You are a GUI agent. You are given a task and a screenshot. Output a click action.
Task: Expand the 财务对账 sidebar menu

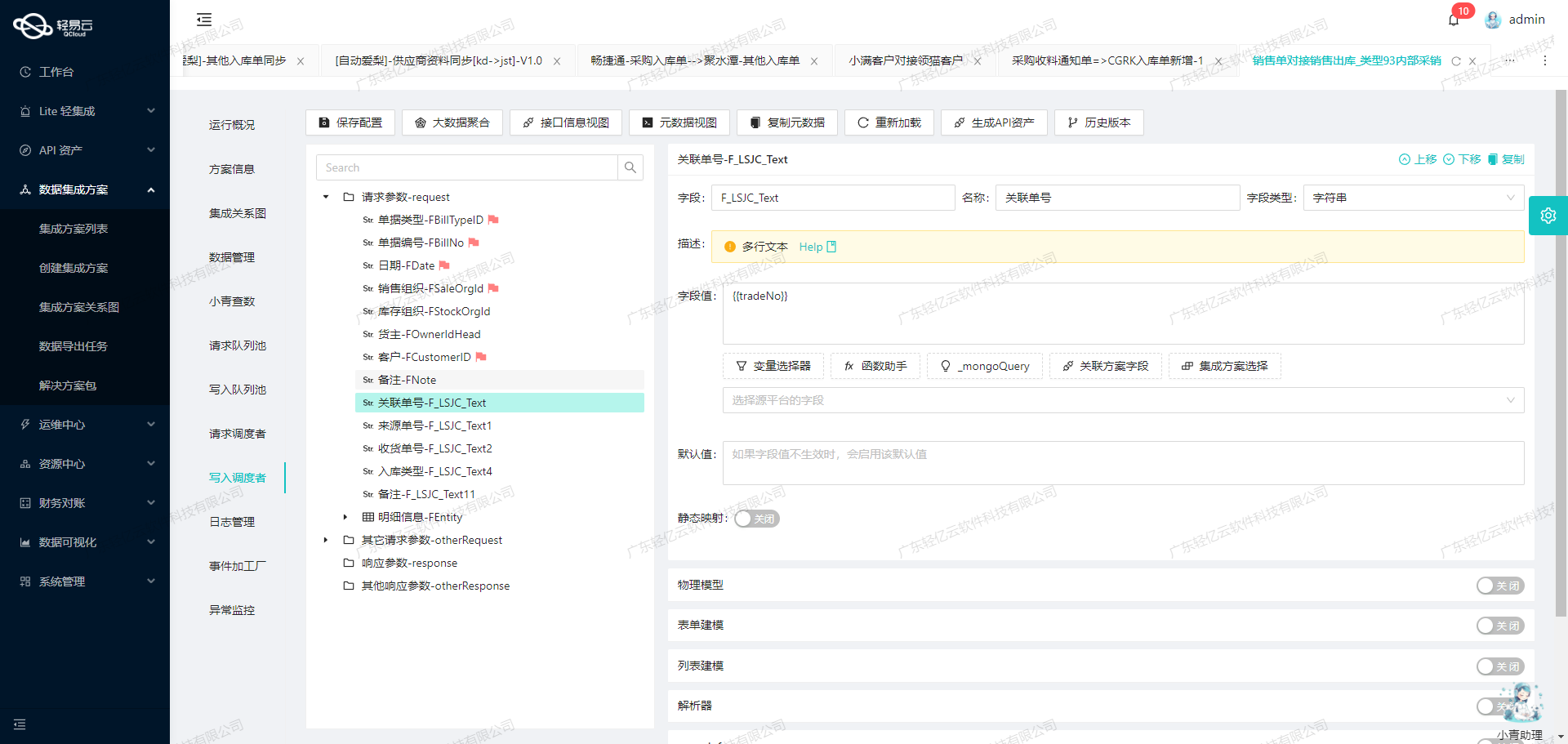tap(85, 503)
